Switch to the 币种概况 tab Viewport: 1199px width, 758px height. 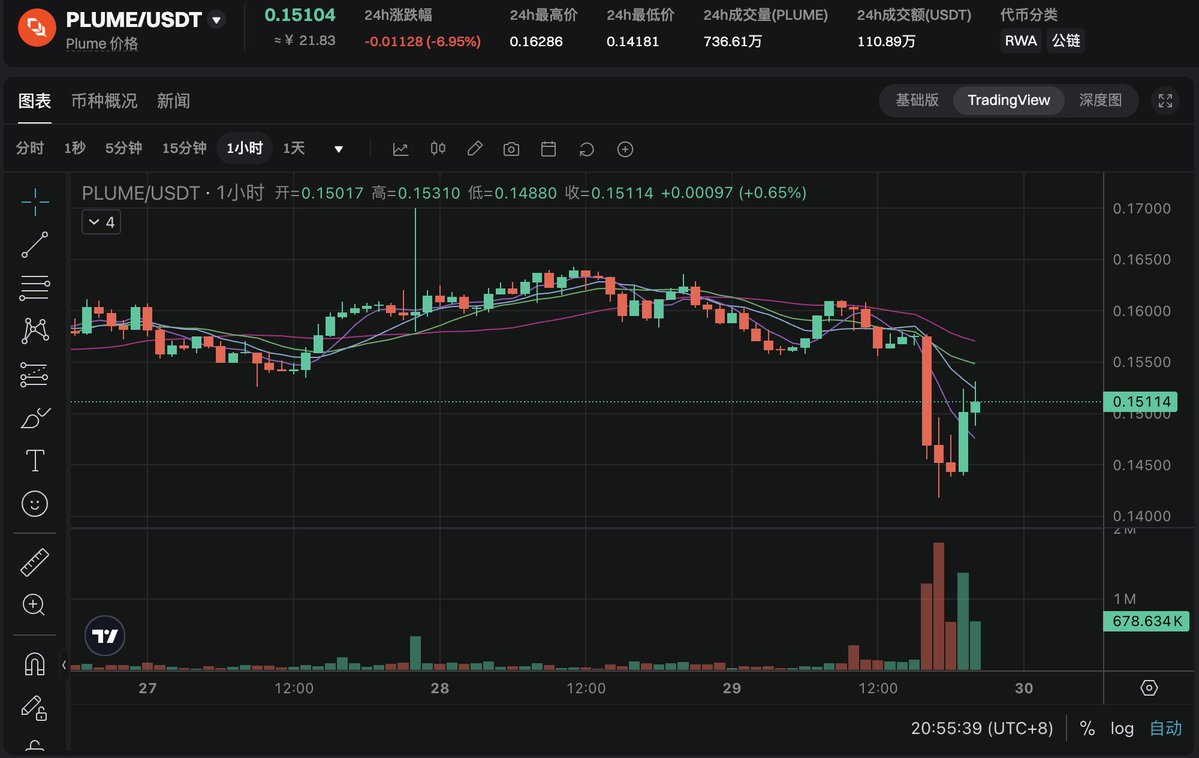(104, 101)
